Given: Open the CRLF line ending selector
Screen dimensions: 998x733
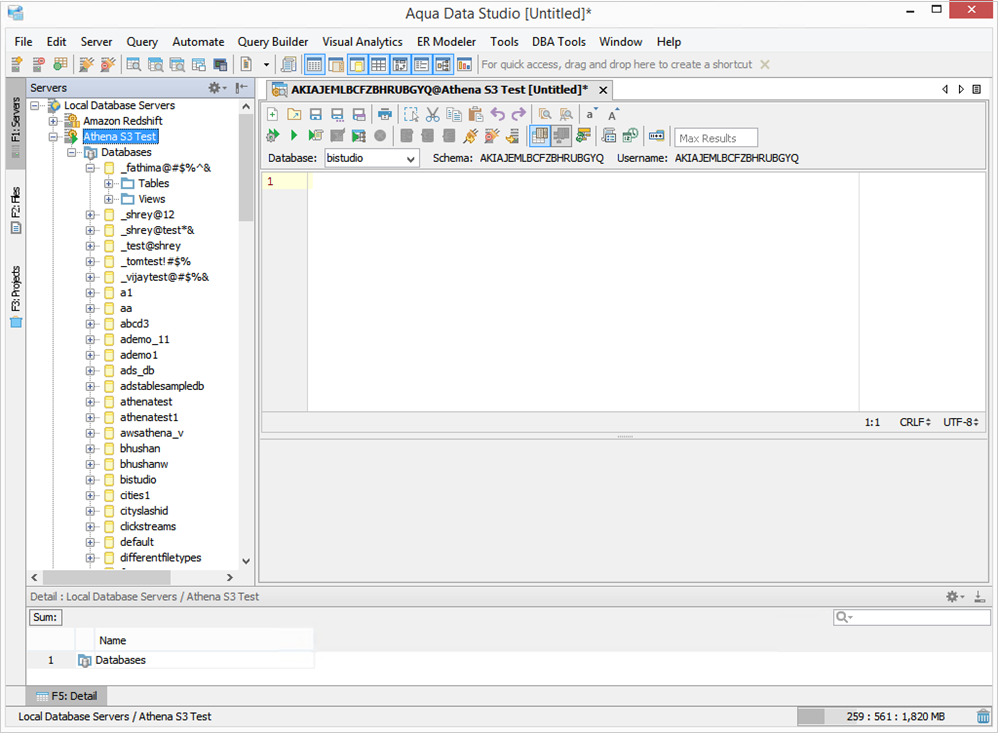Looking at the screenshot, I should click(x=915, y=422).
